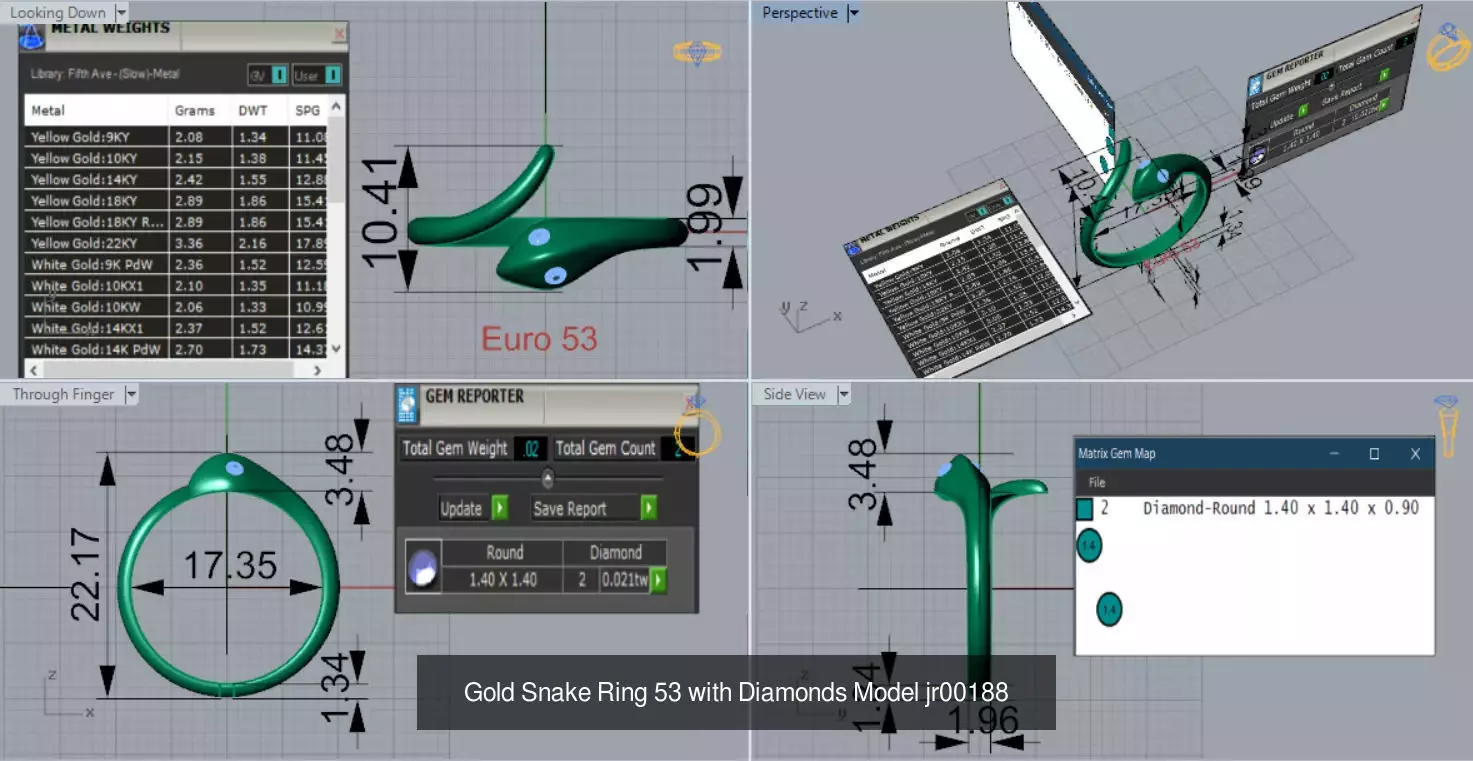Select the White Gold:10KX1 row

point(176,286)
